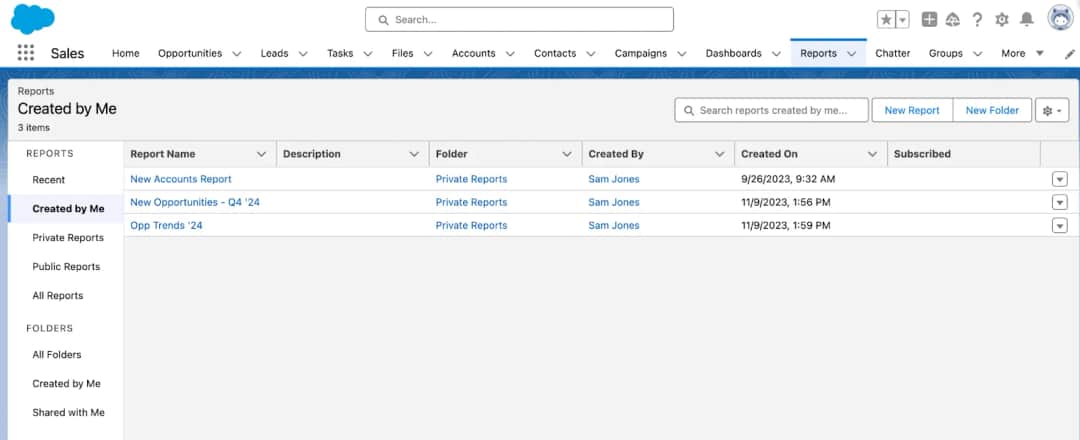Open Report Name column sort chevron
The width and height of the screenshot is (1080, 440).
click(262, 154)
